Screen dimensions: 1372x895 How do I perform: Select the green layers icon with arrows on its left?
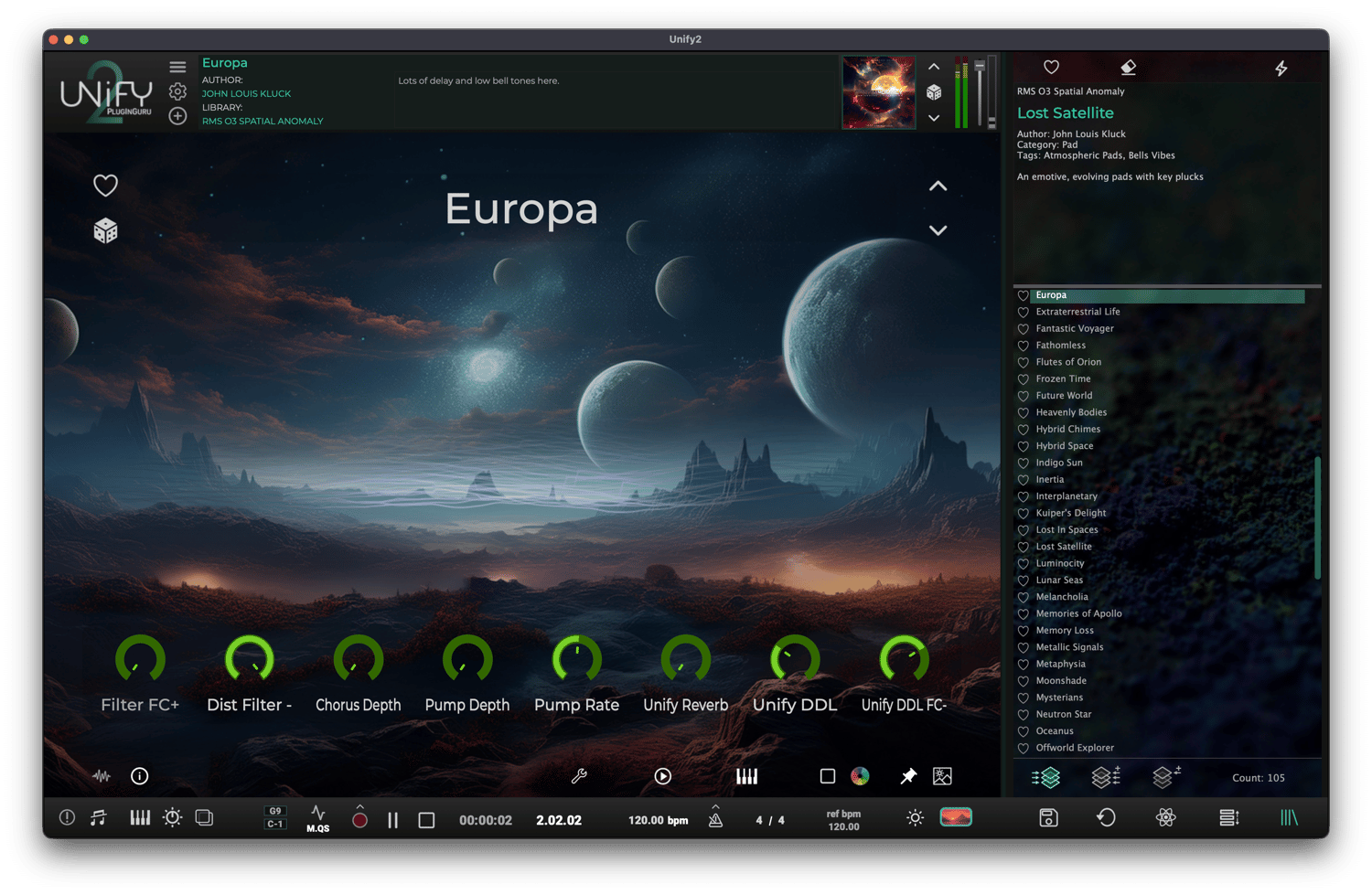pos(1046,777)
